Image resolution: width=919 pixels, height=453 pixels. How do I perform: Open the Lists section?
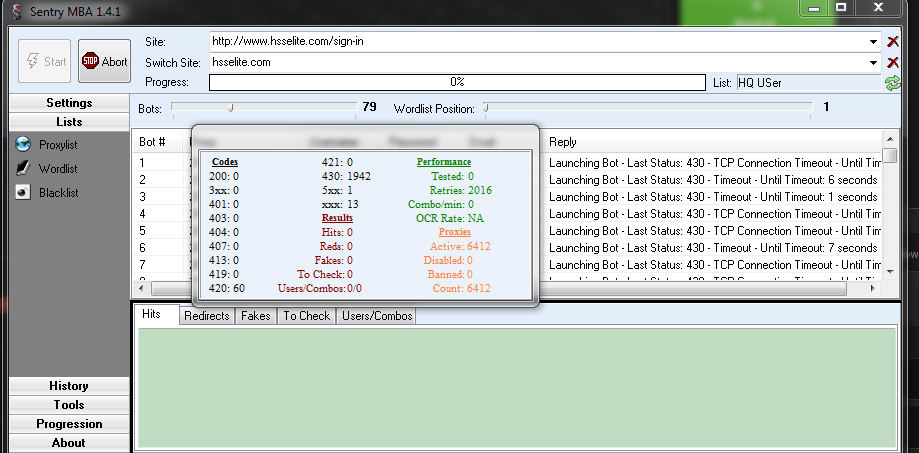pos(69,122)
